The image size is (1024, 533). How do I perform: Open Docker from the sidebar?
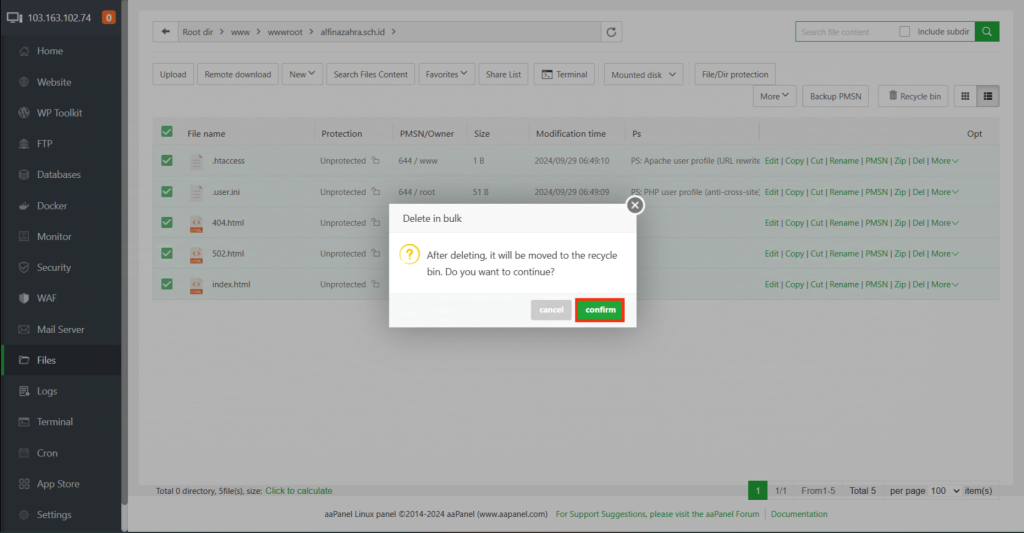52,206
